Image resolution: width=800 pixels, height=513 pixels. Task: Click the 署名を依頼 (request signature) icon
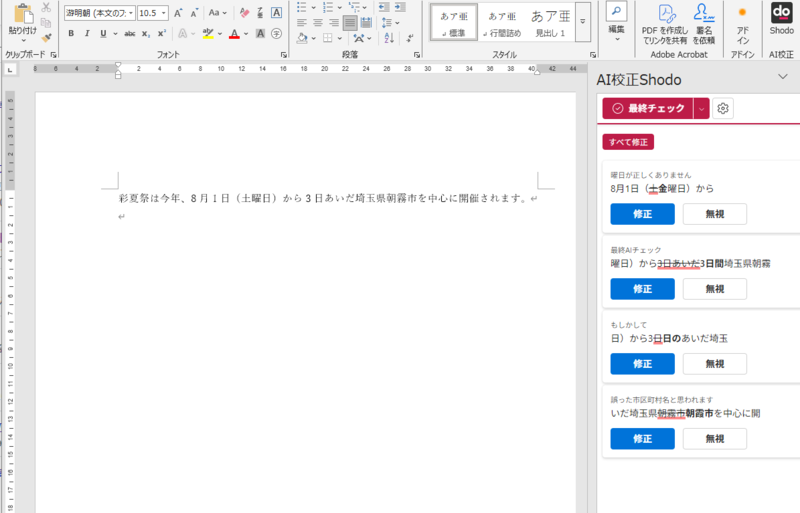[x=704, y=25]
